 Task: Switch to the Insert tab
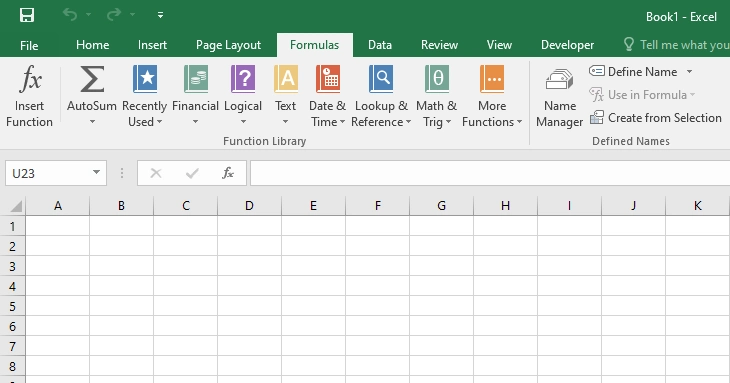[152, 45]
